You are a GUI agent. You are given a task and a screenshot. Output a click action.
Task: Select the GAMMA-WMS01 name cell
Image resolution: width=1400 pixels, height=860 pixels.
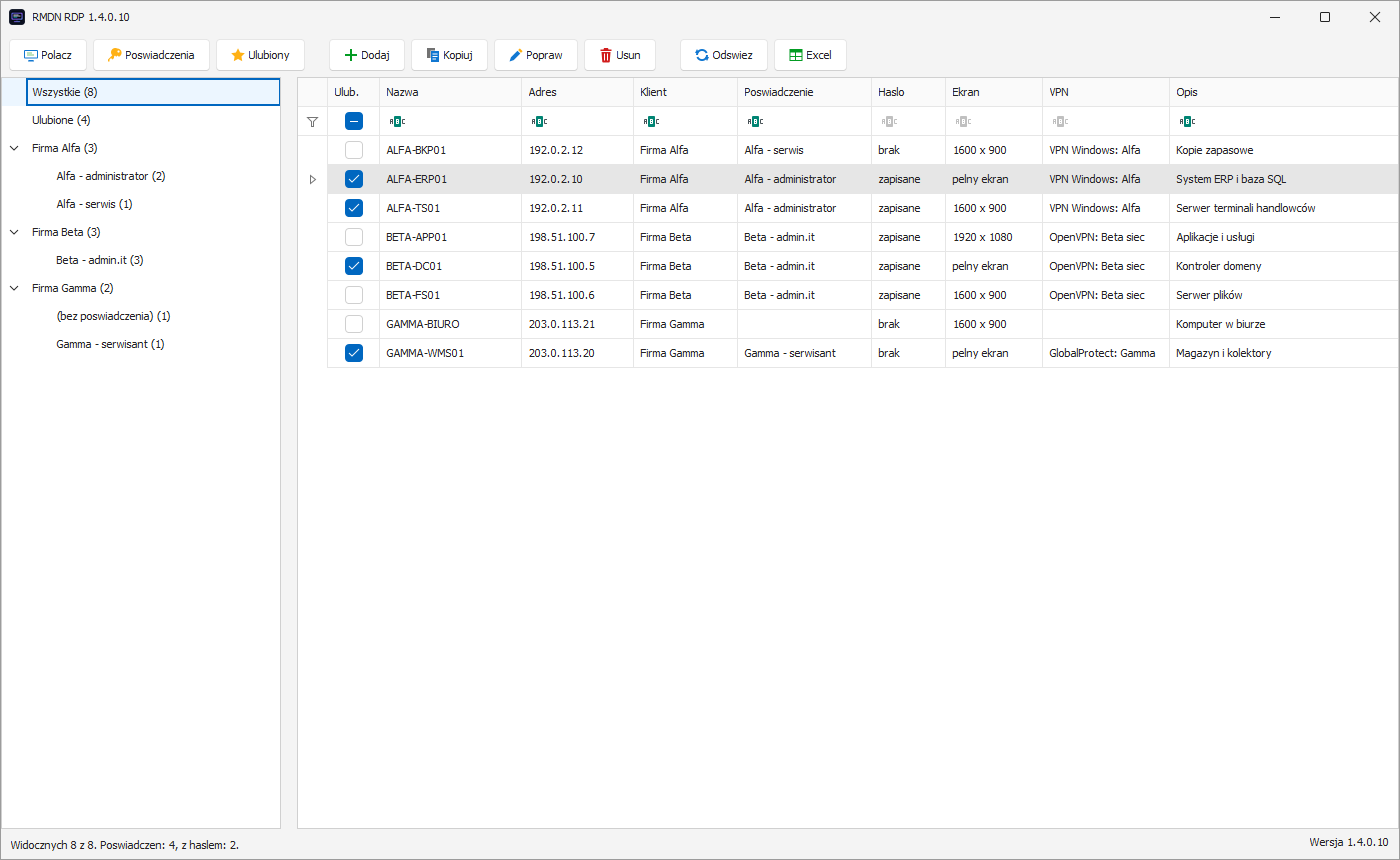click(450, 353)
